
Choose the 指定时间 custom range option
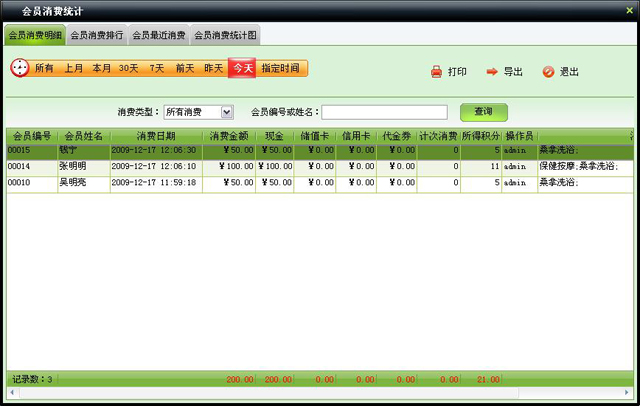coord(283,69)
